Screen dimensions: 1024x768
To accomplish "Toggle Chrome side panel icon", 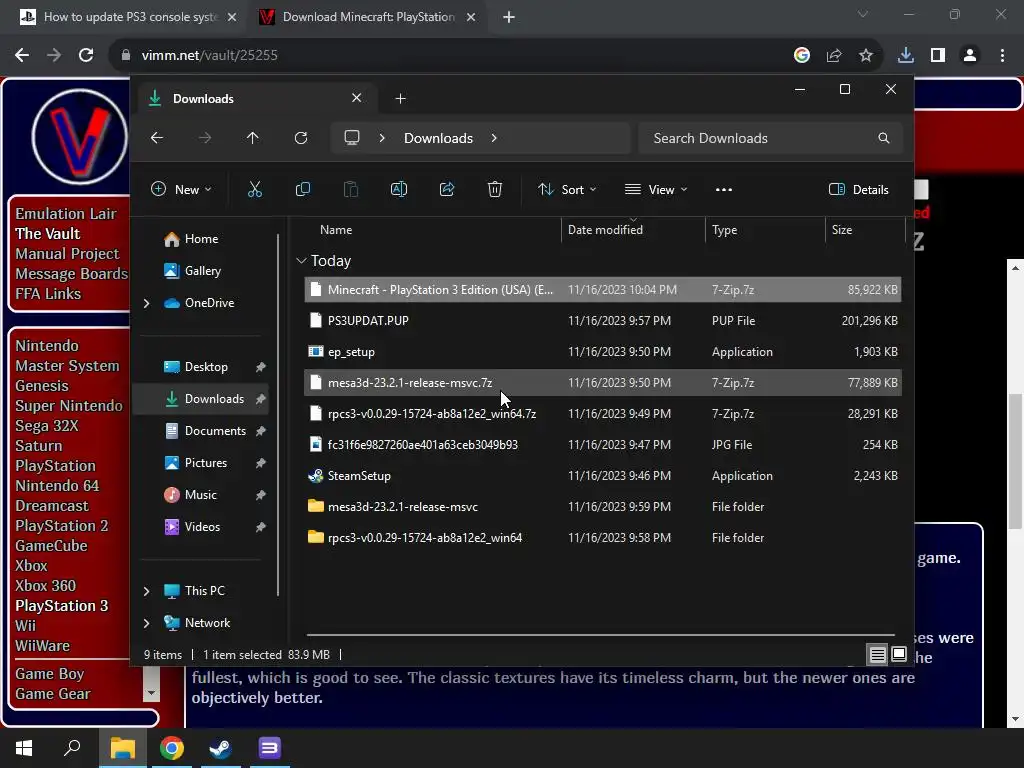I will (x=938, y=55).
